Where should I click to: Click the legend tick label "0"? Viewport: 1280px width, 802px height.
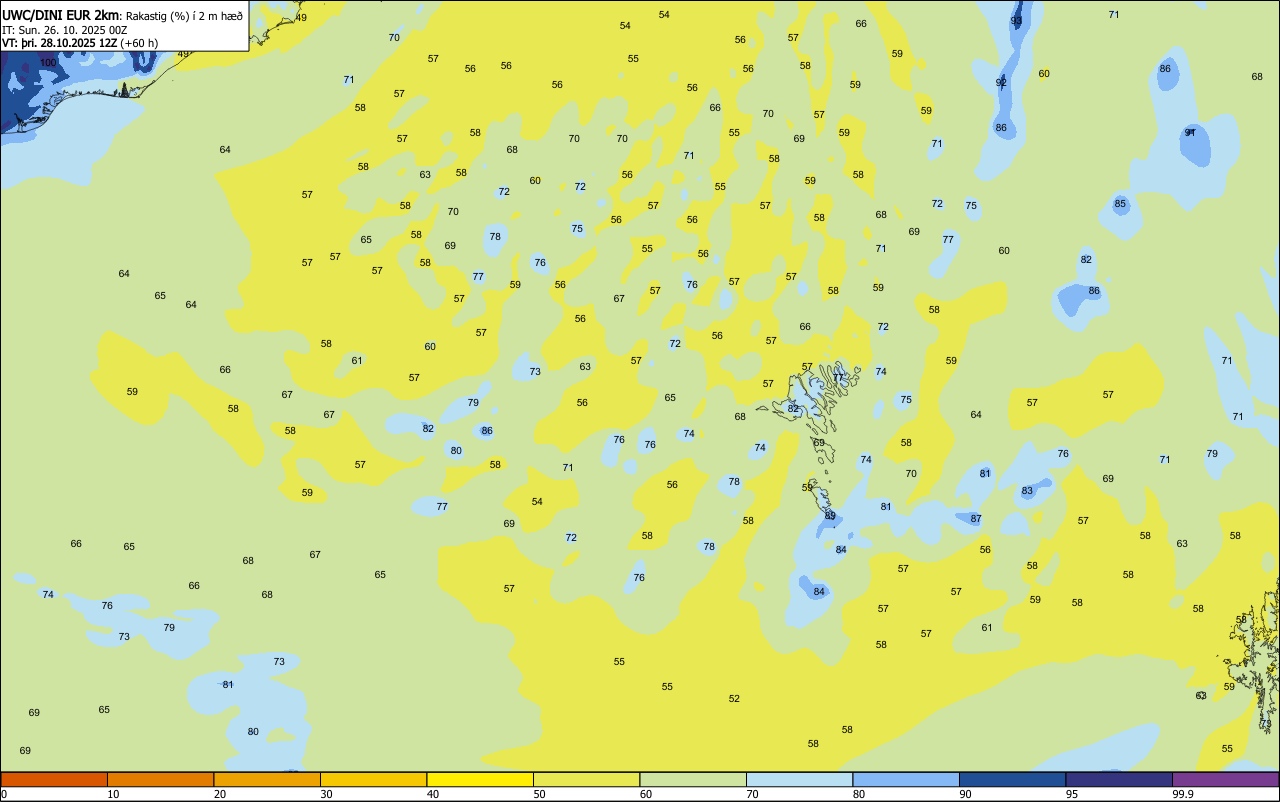point(4,794)
